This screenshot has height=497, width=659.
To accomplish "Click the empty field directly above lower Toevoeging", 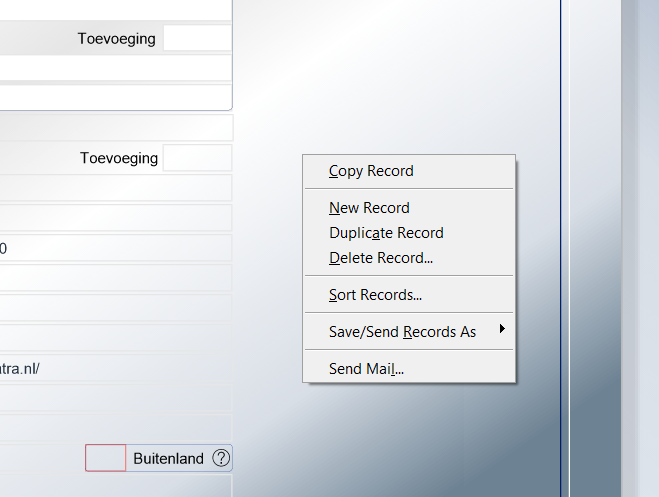I will [115, 128].
